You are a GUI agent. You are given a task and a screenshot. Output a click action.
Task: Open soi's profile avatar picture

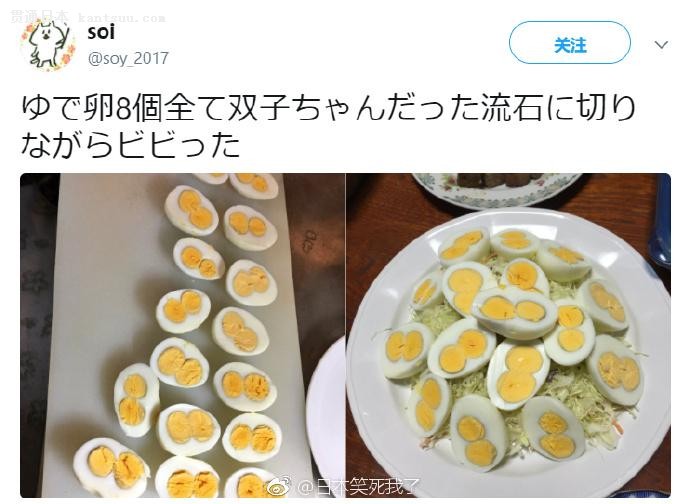coord(48,45)
